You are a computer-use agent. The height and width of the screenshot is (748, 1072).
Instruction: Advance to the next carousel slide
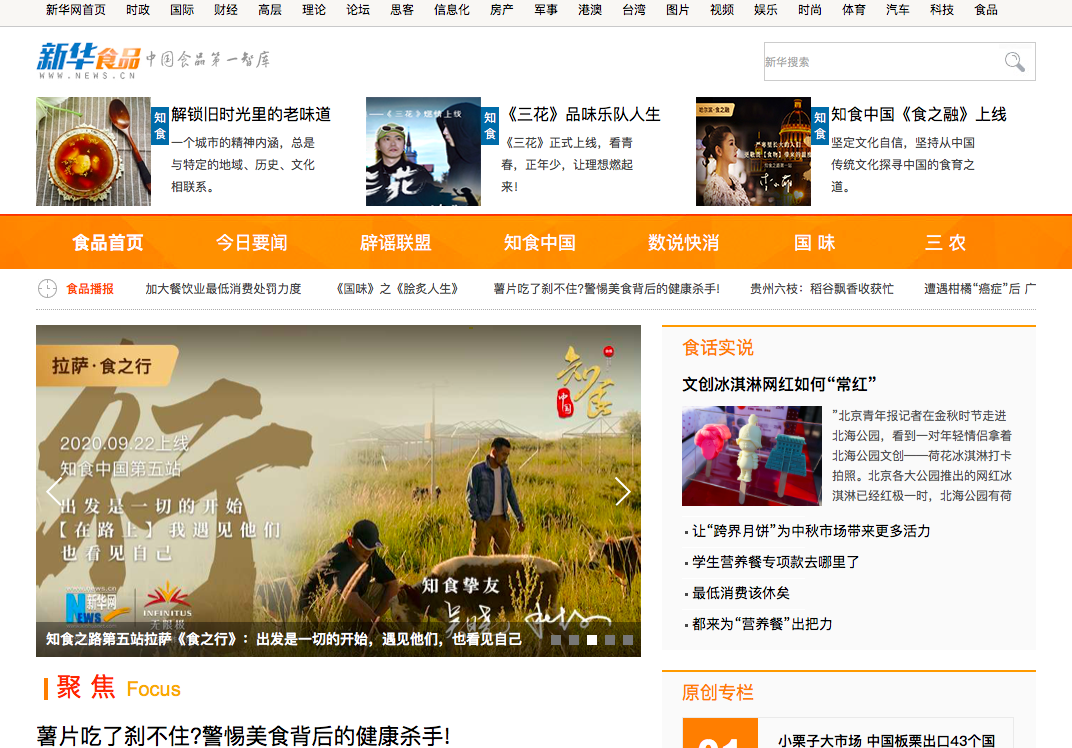622,491
